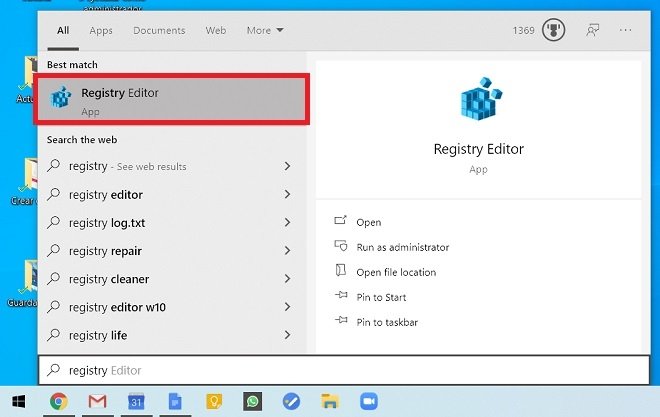Click the search box magnifier icon
This screenshot has width=660, height=417.
(53, 370)
